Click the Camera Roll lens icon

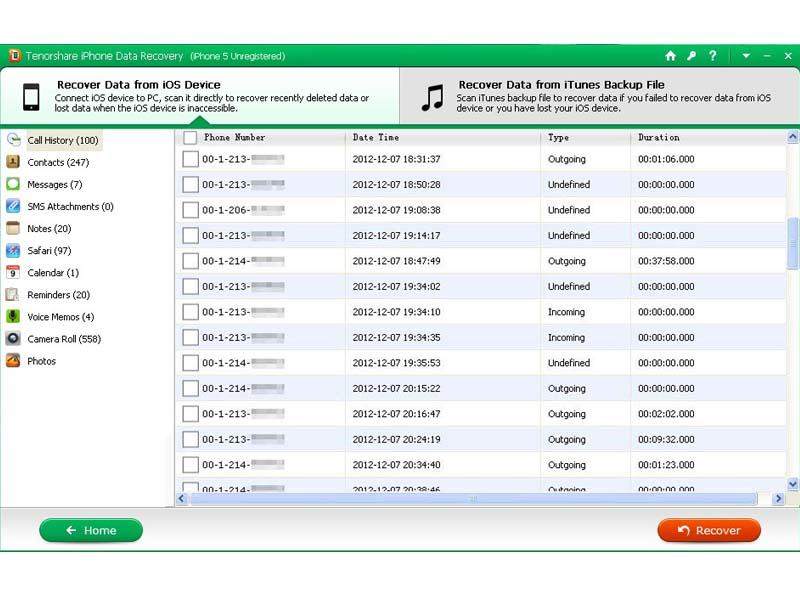click(x=13, y=338)
